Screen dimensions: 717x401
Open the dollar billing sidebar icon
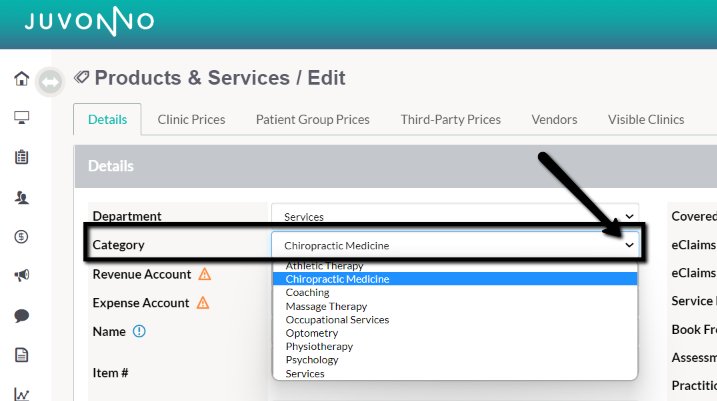[21, 236]
